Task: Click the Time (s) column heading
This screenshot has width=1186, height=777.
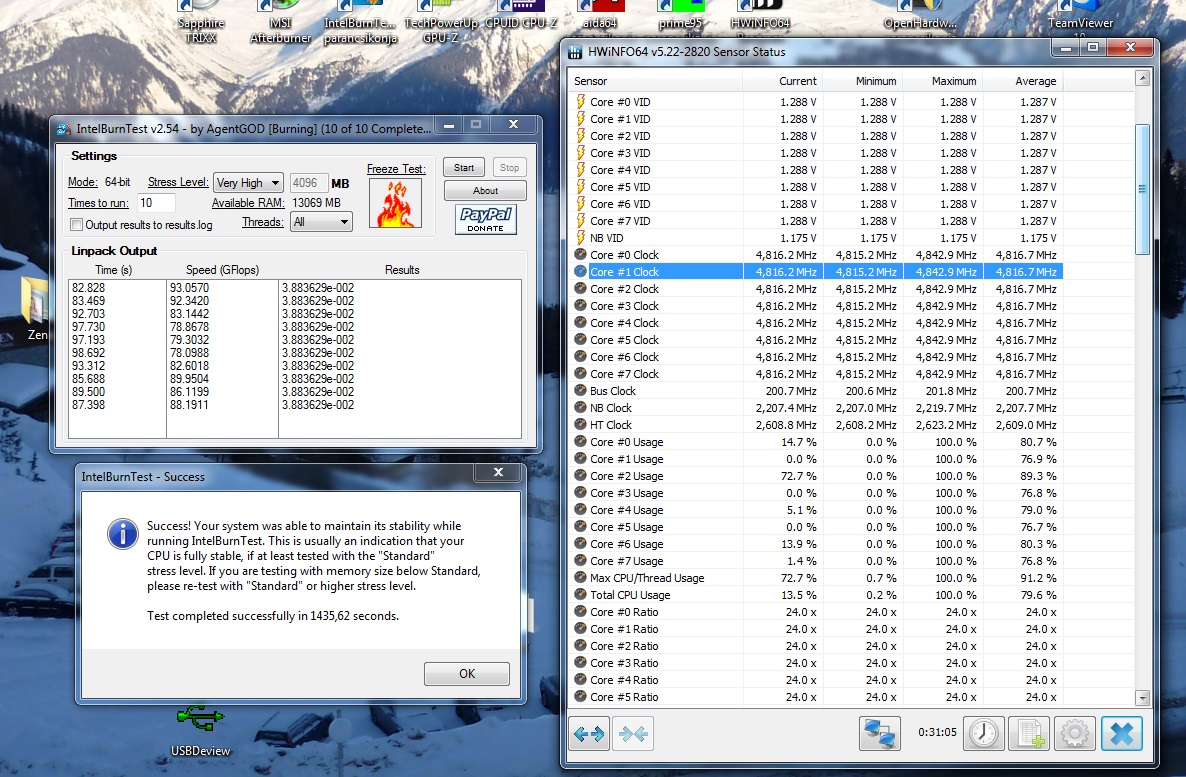Action: coord(113,269)
